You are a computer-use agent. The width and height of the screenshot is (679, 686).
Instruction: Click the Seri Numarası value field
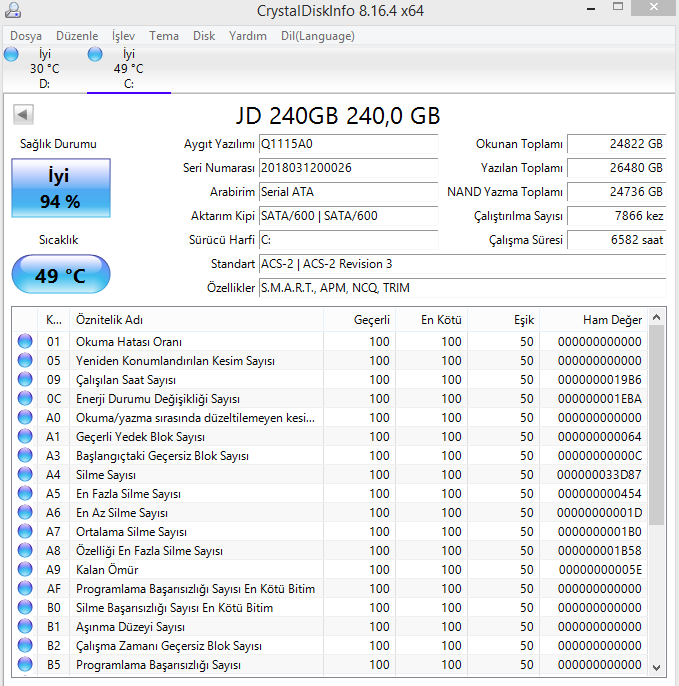pos(347,168)
